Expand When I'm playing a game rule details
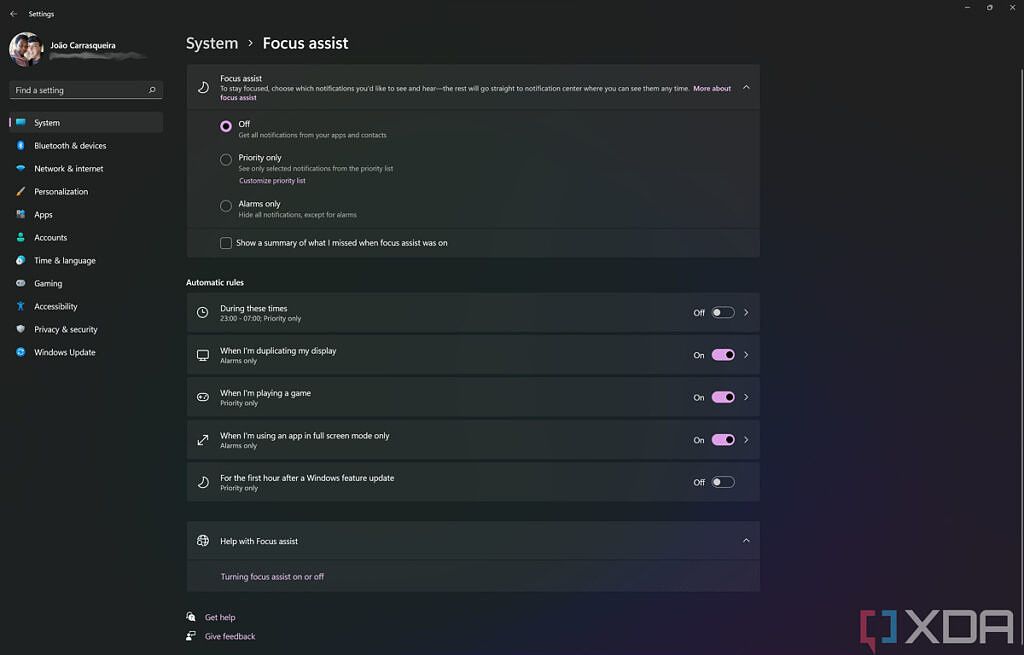The height and width of the screenshot is (655, 1024). (x=745, y=397)
